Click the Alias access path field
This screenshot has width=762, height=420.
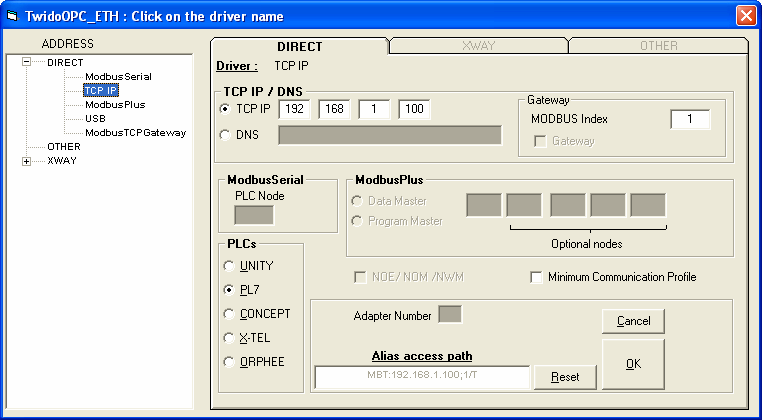(x=422, y=377)
